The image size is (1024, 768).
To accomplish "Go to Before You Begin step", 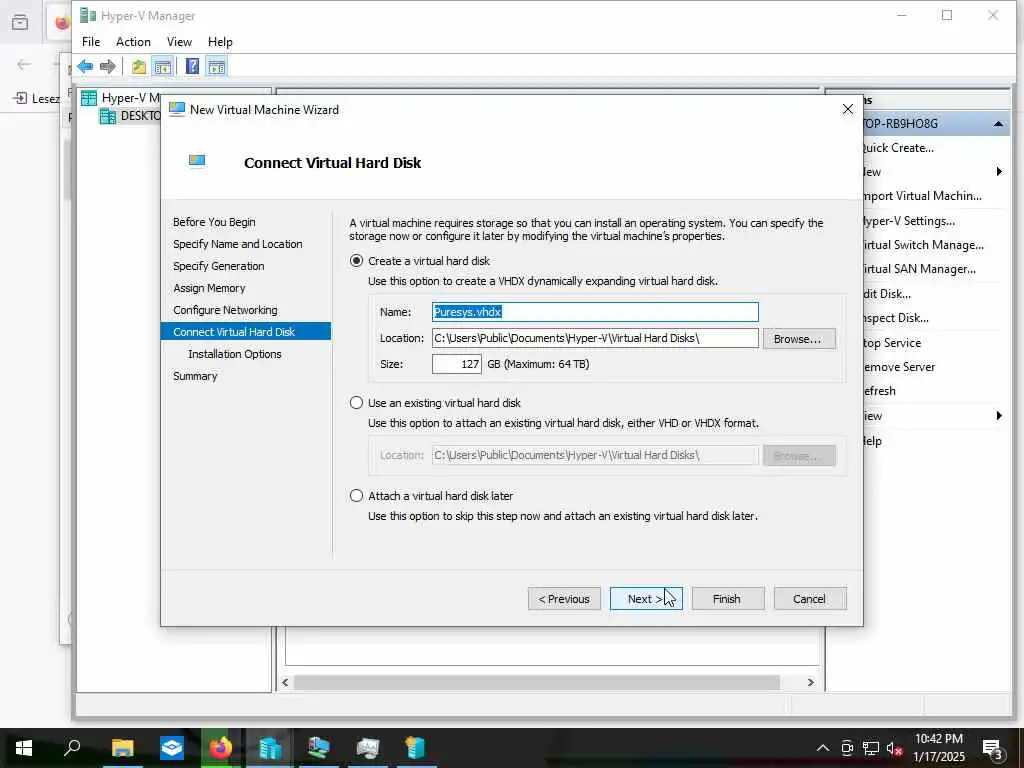I will (214, 222).
